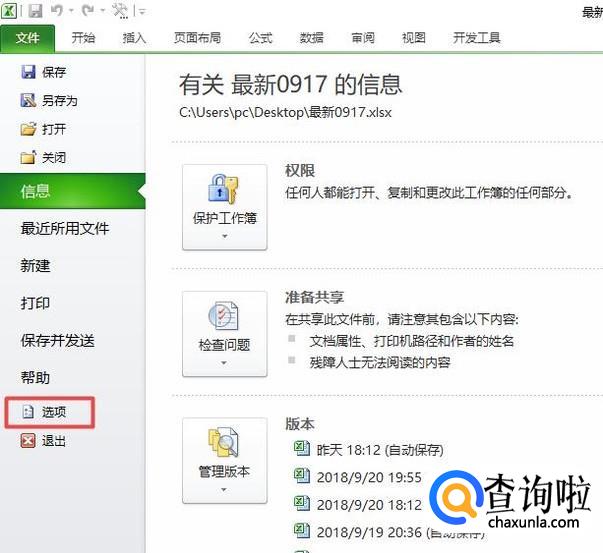Click the 文档属性、打印机路径和作者的姓名 line
The height and width of the screenshot is (553, 603).
[411, 341]
